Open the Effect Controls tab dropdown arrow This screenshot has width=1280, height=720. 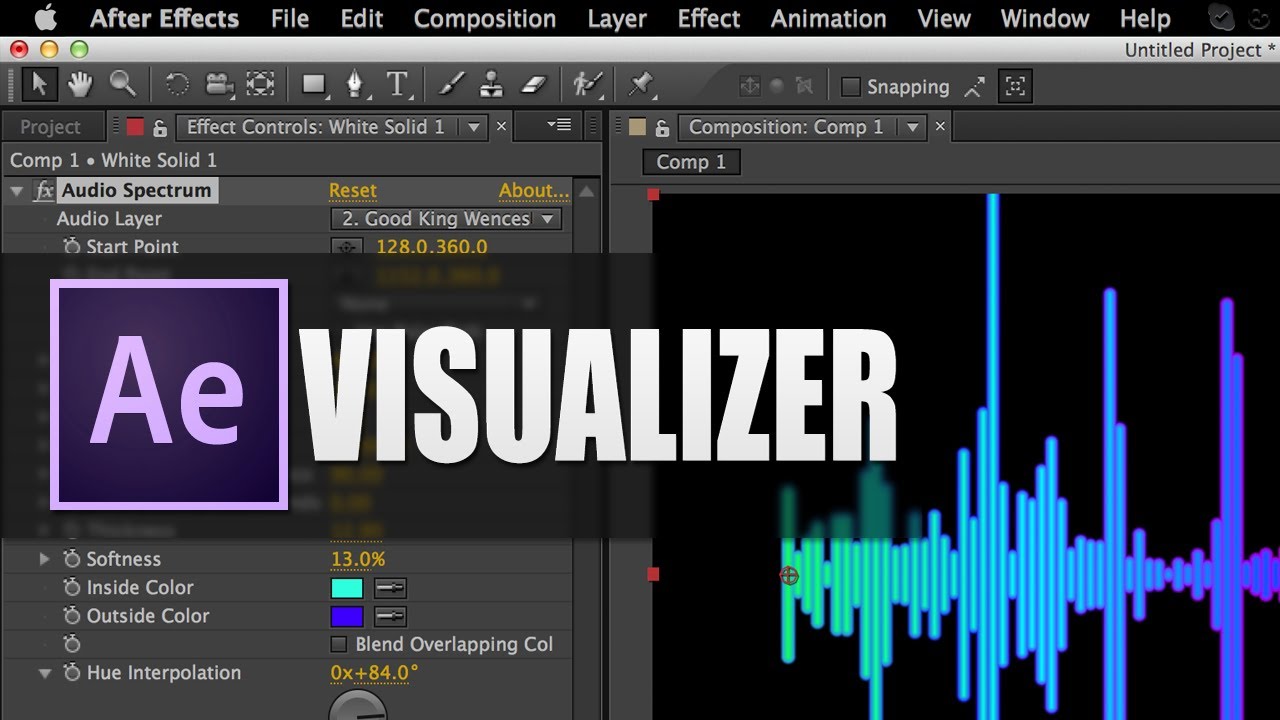click(x=473, y=127)
